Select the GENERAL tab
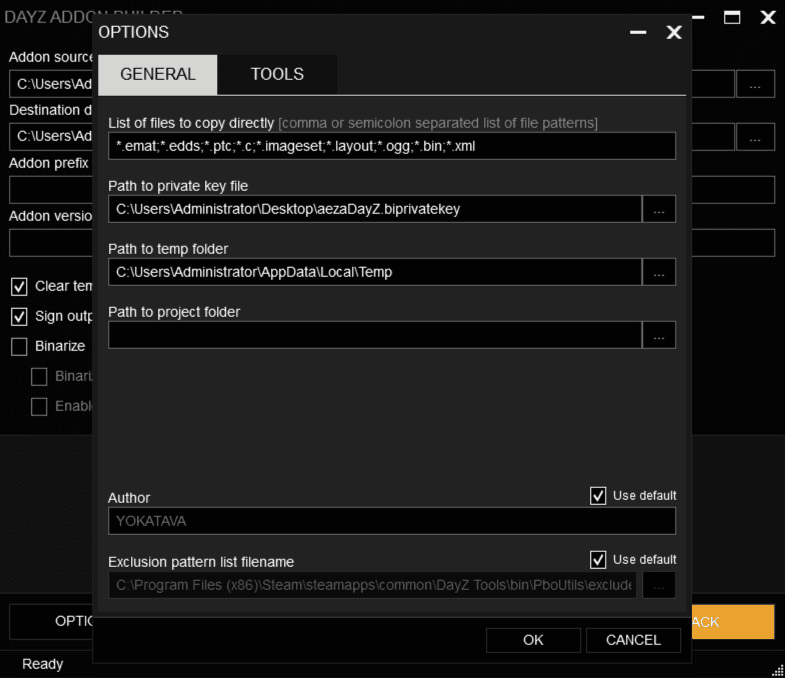Viewport: 785px width, 678px height. (157, 74)
